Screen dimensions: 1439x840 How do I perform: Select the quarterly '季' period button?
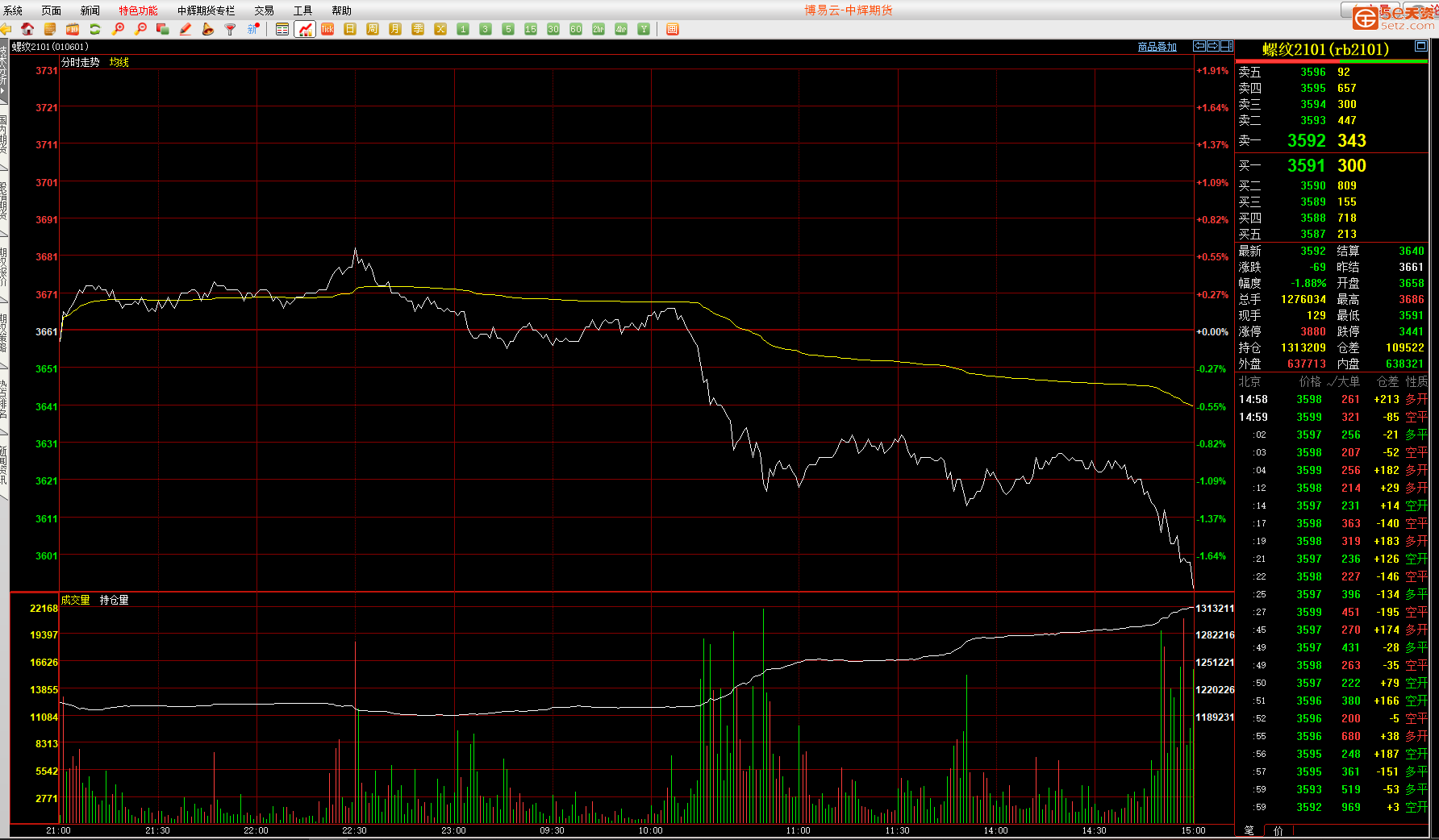tap(418, 29)
